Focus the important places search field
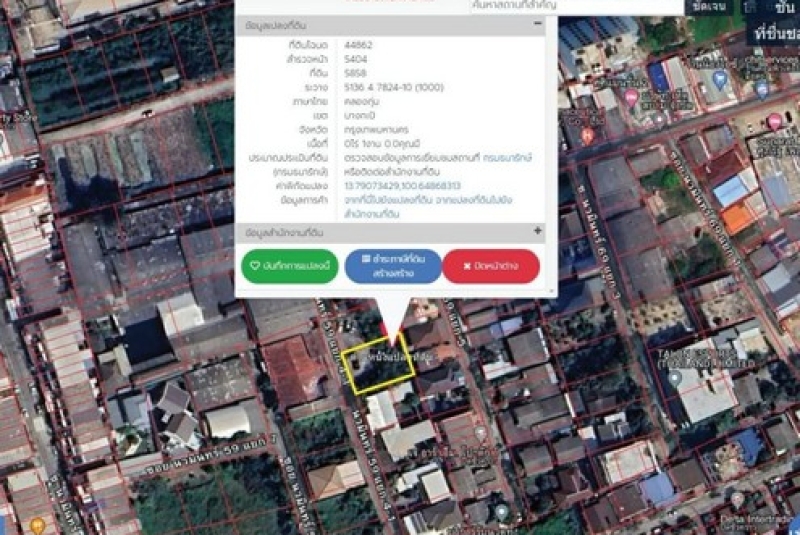Image resolution: width=800 pixels, height=535 pixels. [x=577, y=6]
